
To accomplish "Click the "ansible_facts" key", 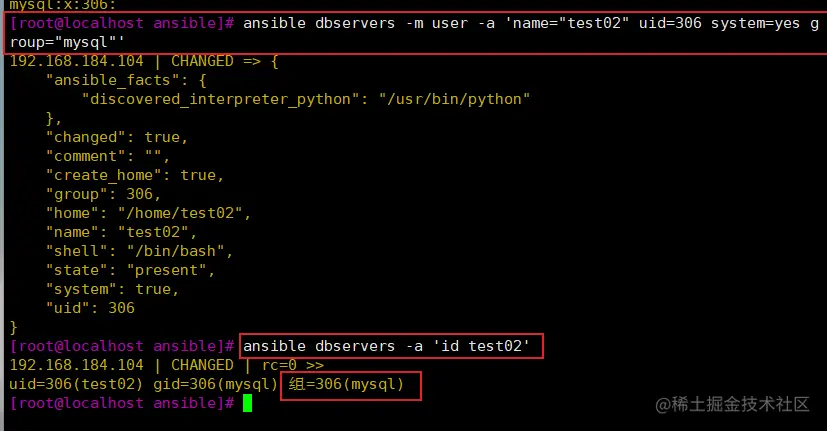I will click(x=112, y=80).
